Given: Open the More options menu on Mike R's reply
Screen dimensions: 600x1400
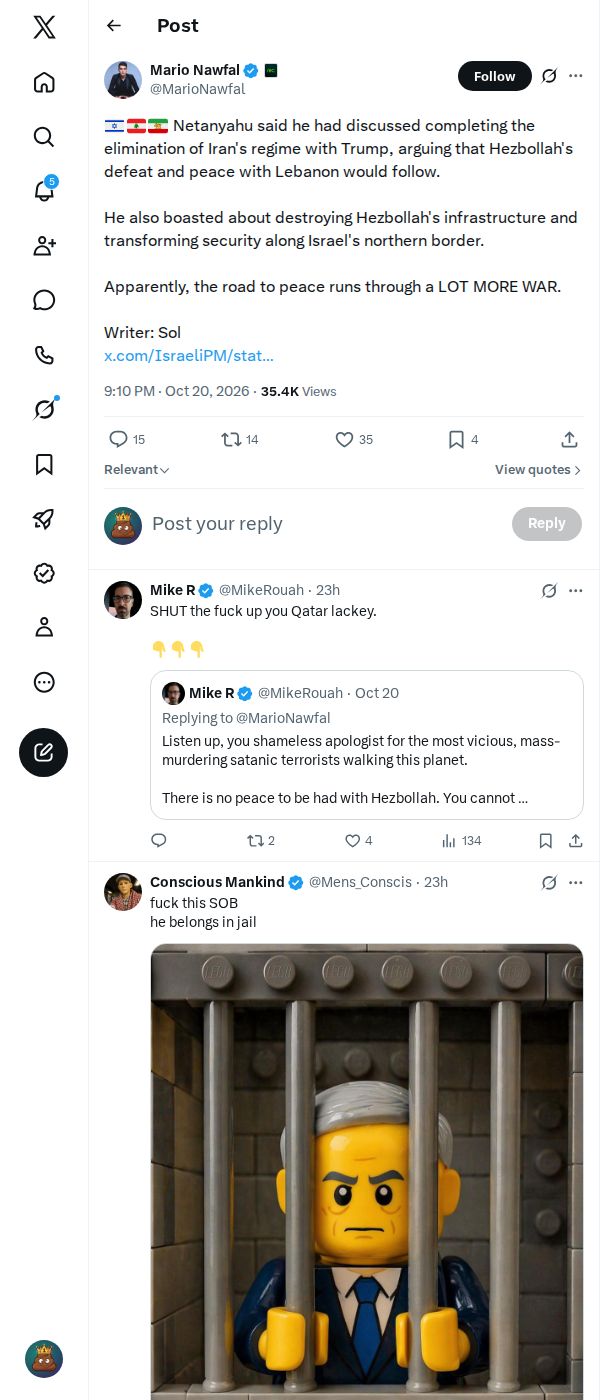Looking at the screenshot, I should 576,590.
